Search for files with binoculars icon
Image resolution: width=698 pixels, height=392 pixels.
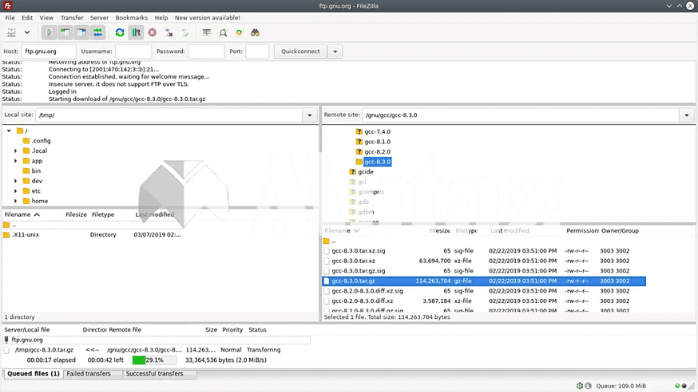tap(255, 32)
